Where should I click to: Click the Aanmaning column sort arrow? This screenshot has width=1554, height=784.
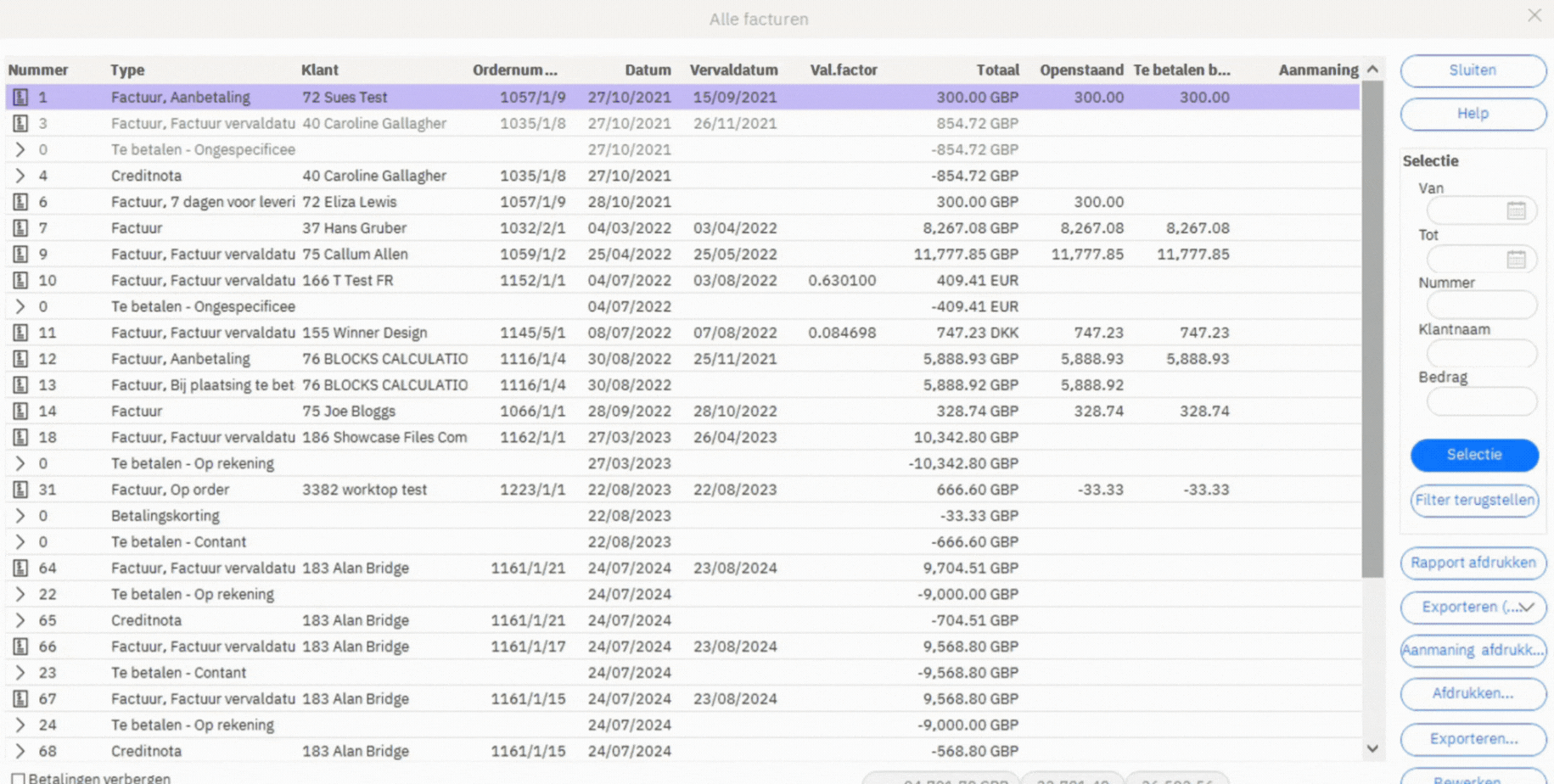pos(1372,68)
